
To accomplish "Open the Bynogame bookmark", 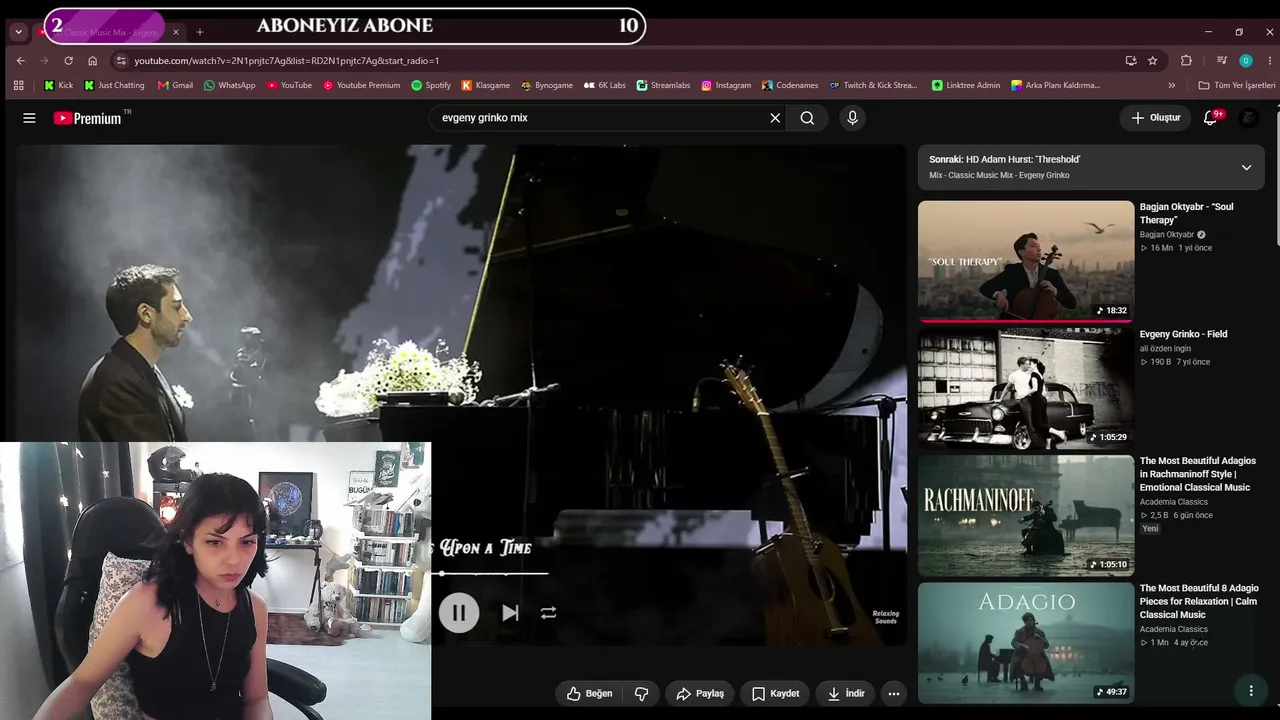I will pyautogui.click(x=547, y=85).
